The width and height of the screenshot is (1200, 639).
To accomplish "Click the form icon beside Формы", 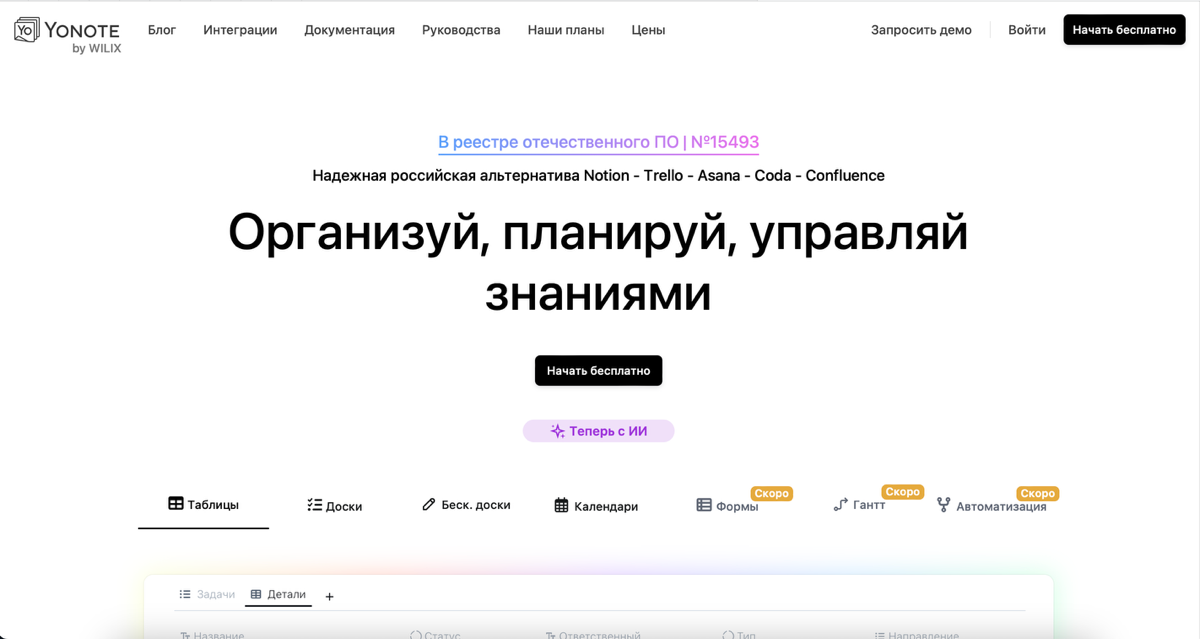I will 704,506.
